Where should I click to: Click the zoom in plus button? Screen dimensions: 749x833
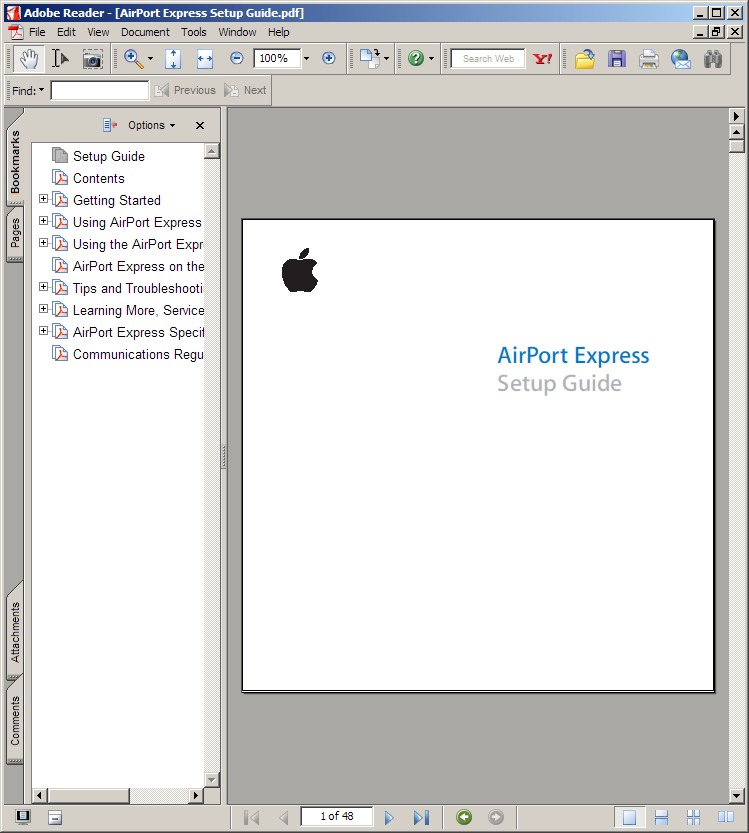[329, 58]
